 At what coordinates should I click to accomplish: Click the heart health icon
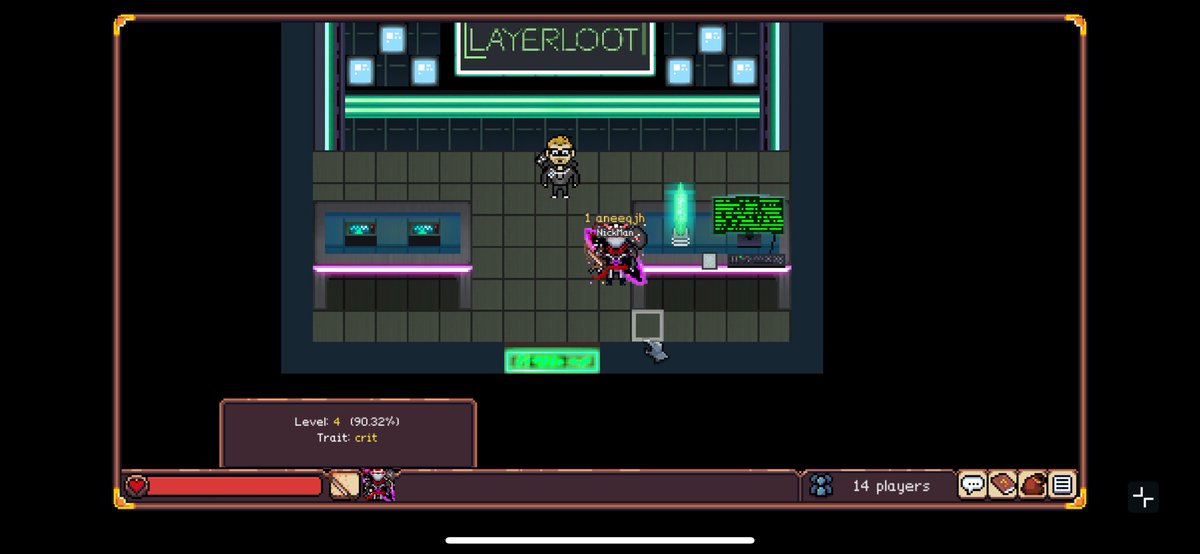pos(136,486)
